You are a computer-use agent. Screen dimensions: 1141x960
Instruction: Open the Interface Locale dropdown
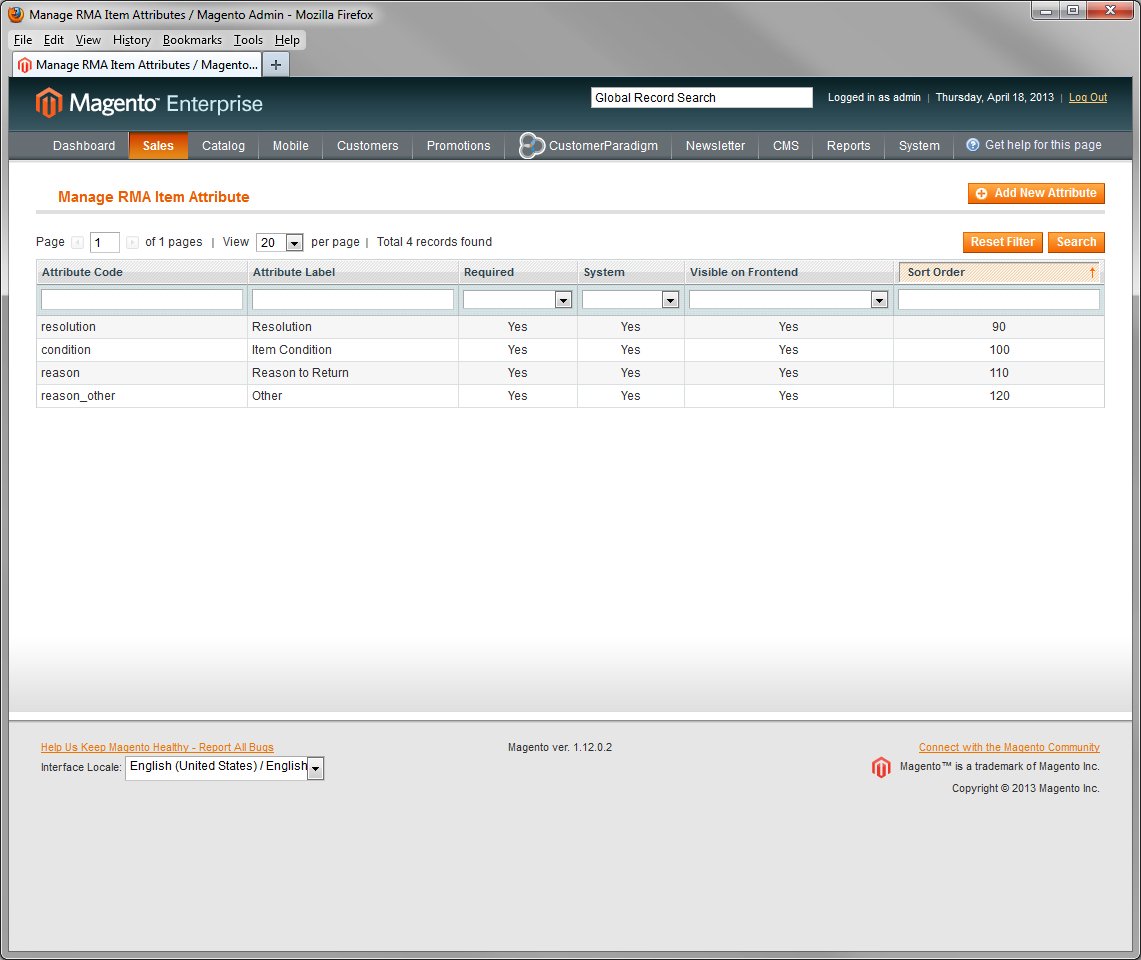pyautogui.click(x=224, y=768)
